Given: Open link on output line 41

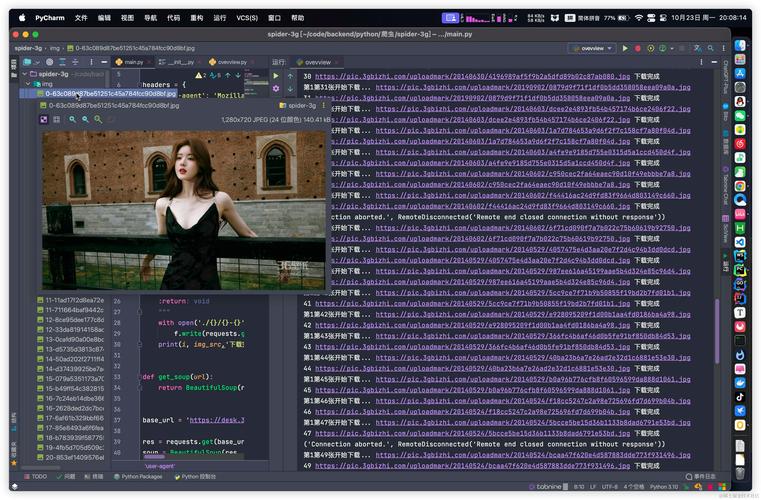Looking at the screenshot, I should point(472,304).
